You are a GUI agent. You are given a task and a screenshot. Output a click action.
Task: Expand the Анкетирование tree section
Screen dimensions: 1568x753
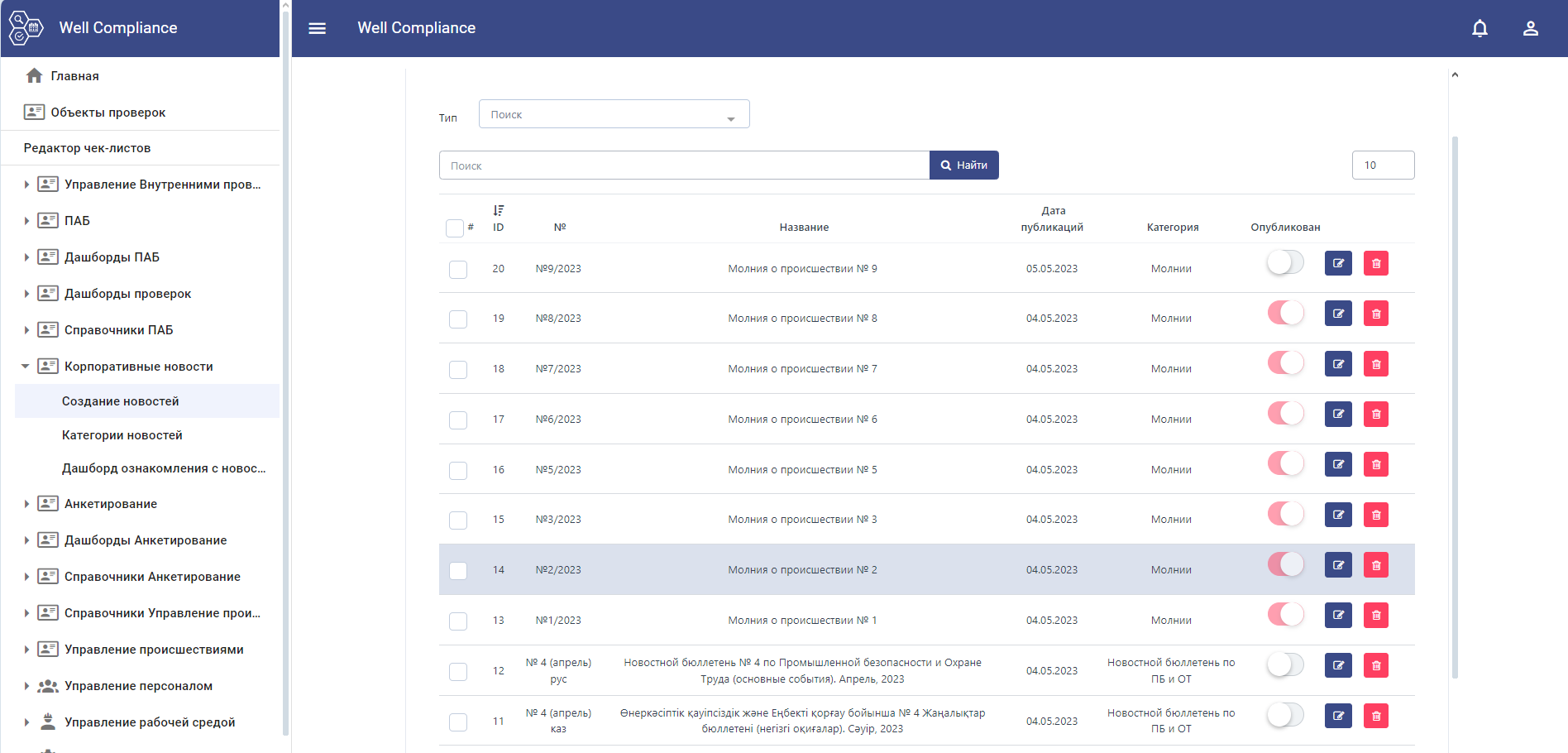(26, 504)
